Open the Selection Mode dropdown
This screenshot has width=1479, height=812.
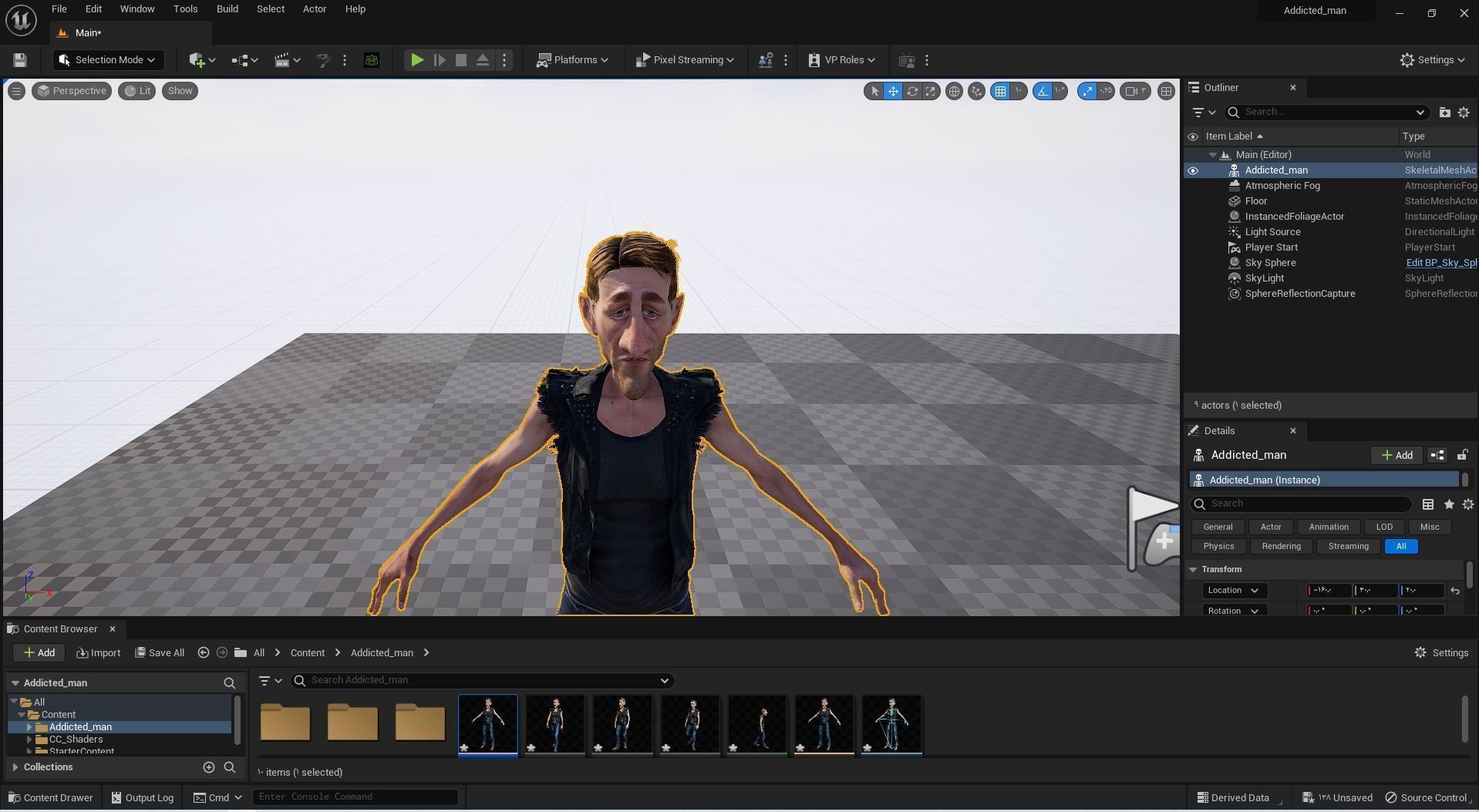coord(108,60)
